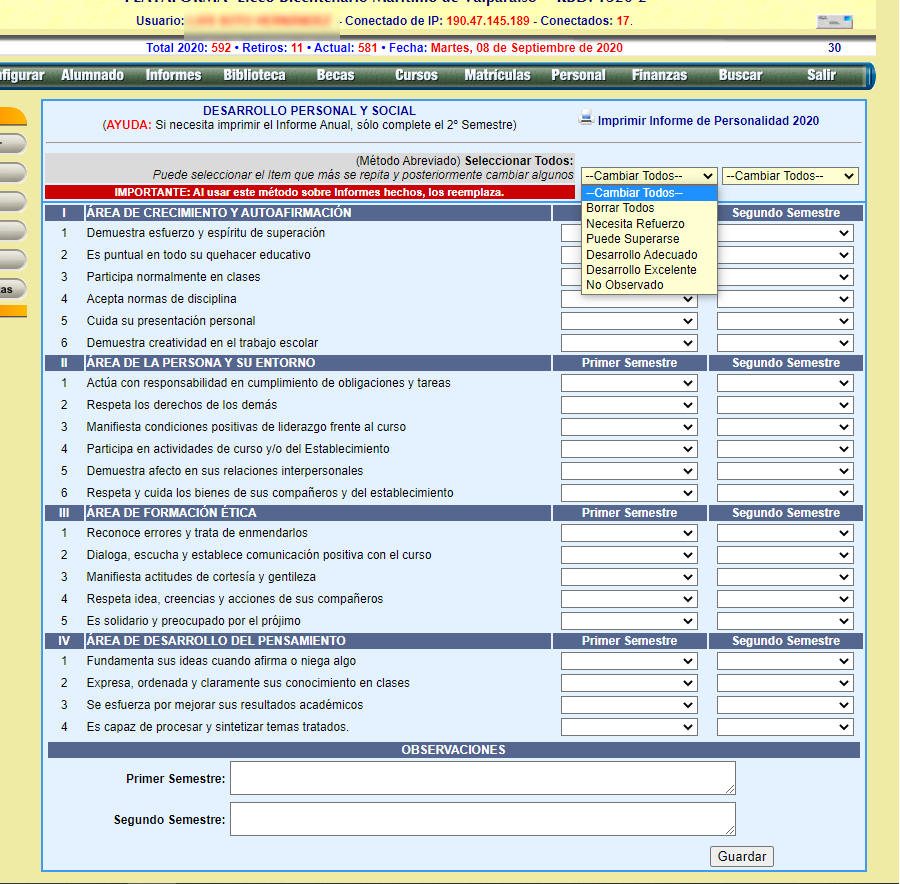Open second semester dropdown for 'Manifiesta actitudes de cortesía'

(x=785, y=577)
